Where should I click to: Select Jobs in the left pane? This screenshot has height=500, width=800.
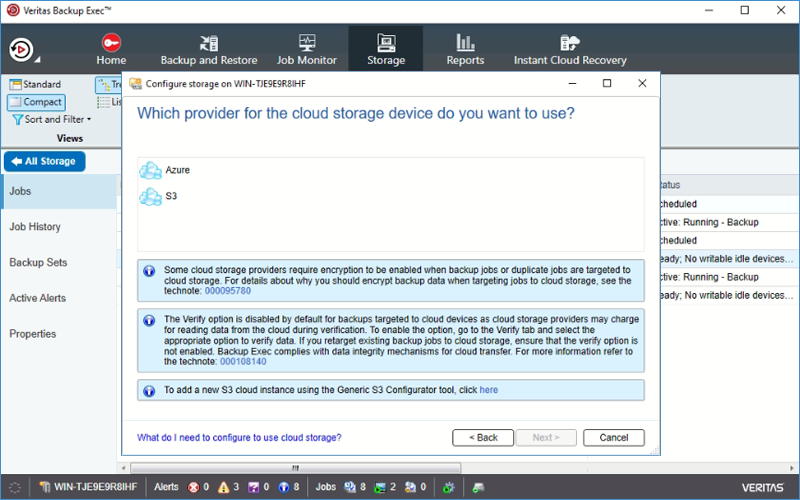[x=59, y=191]
